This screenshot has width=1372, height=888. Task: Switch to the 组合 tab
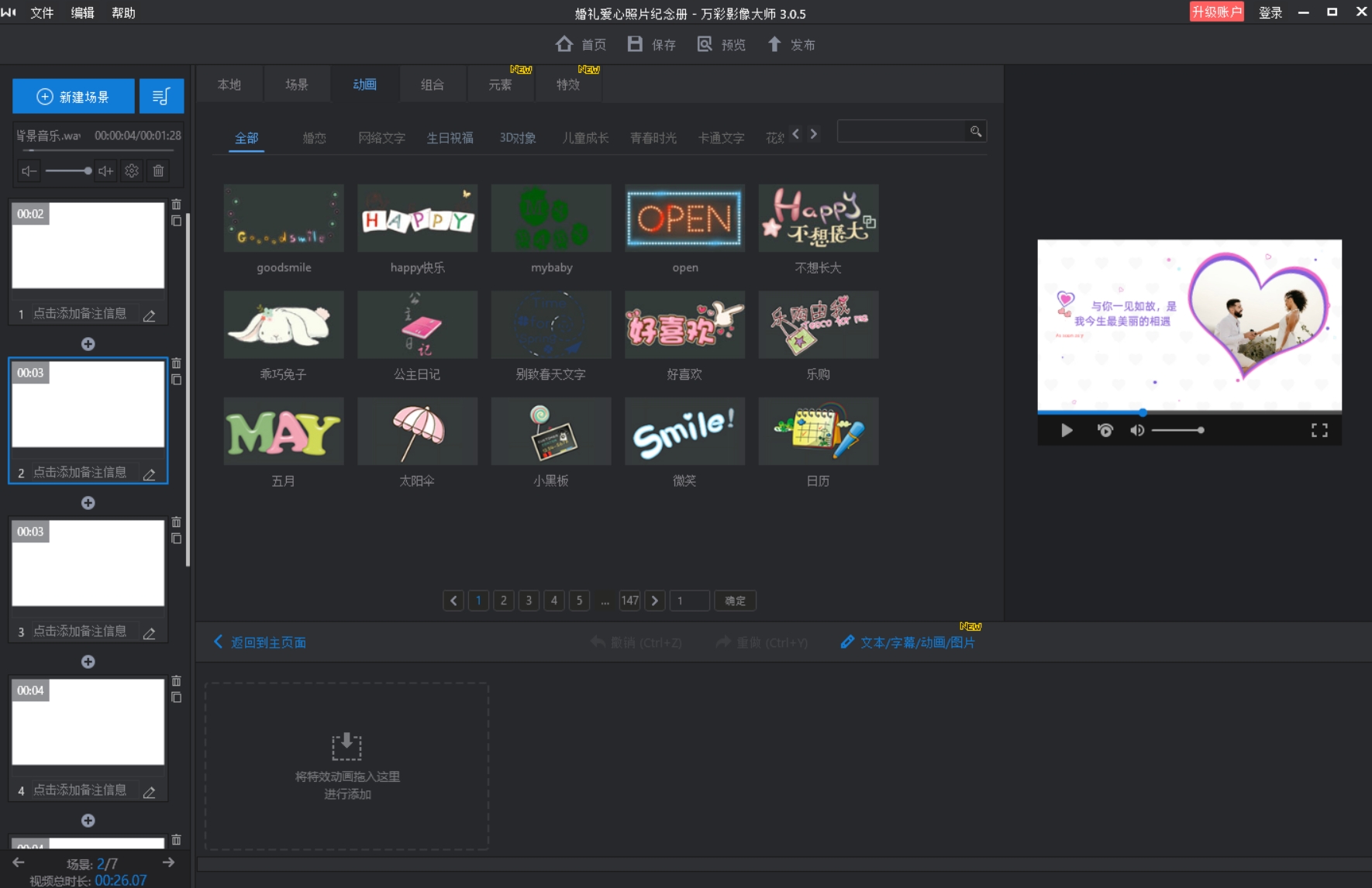tap(433, 84)
